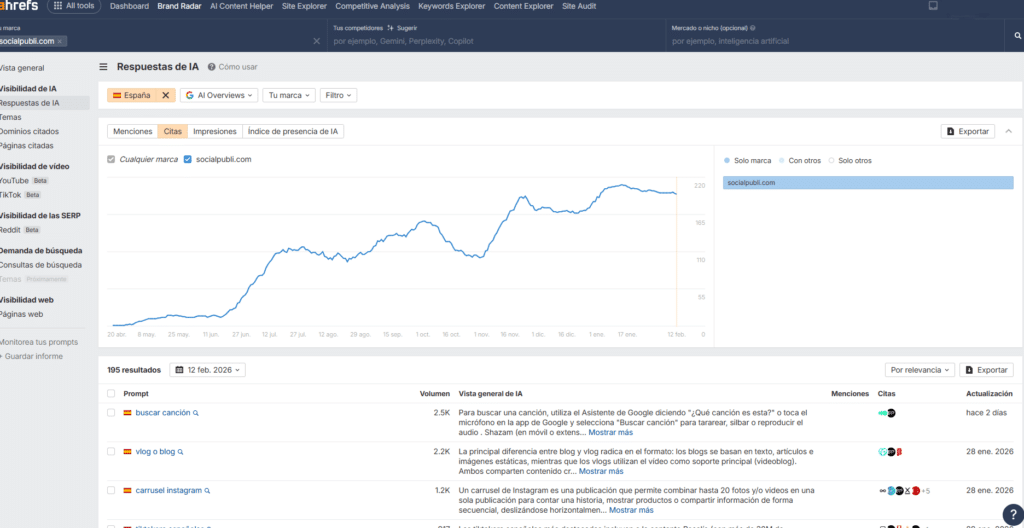Open the Tu marca dropdown

click(x=289, y=95)
